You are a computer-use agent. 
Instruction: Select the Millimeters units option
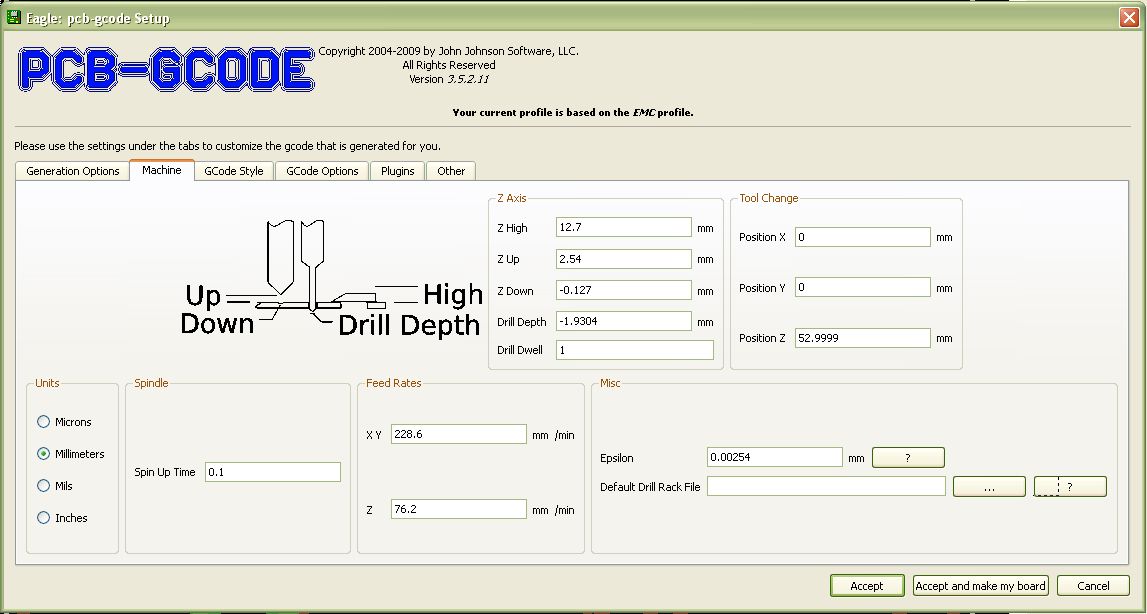44,454
